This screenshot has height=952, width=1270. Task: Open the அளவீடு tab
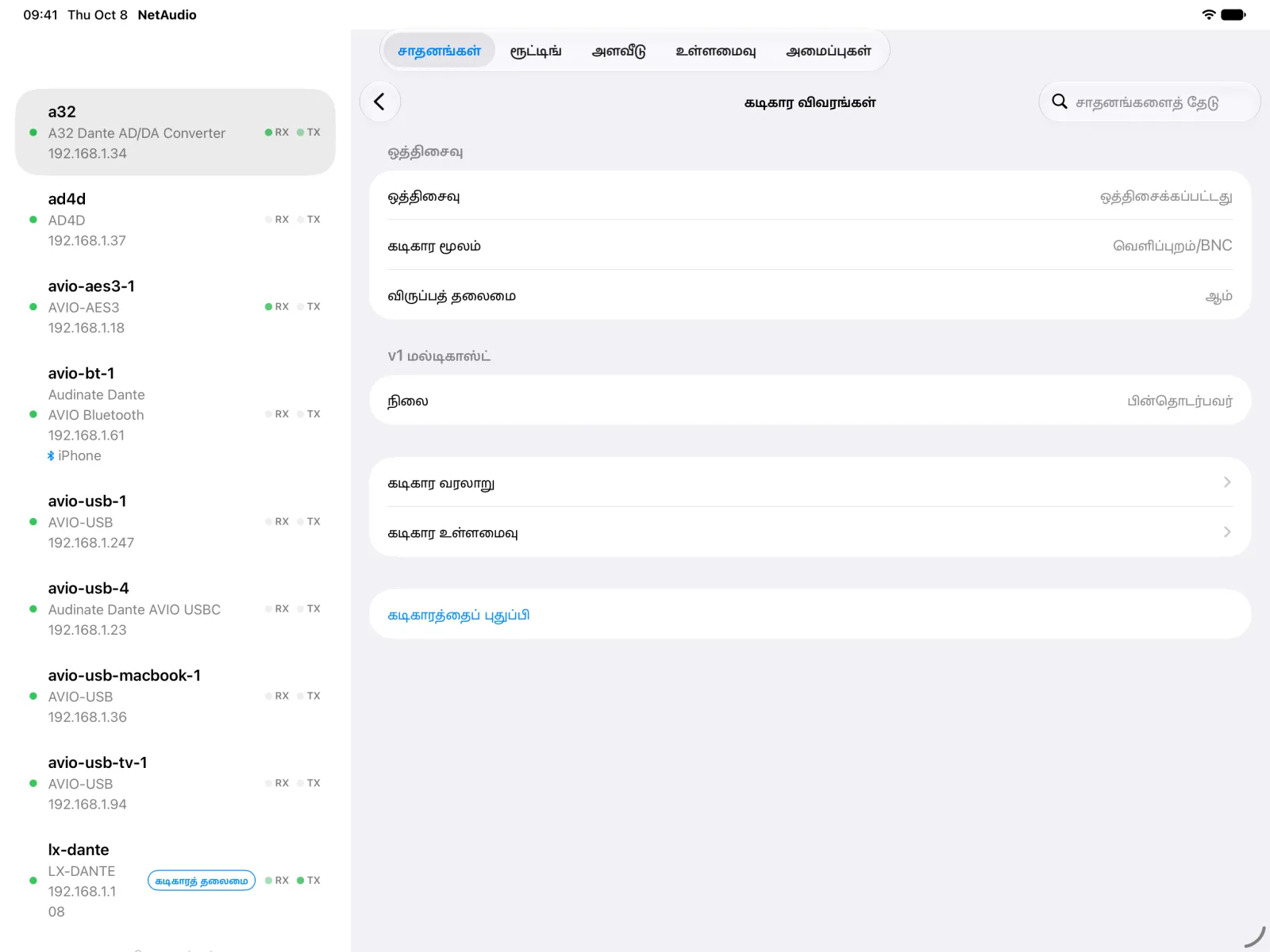tap(619, 51)
